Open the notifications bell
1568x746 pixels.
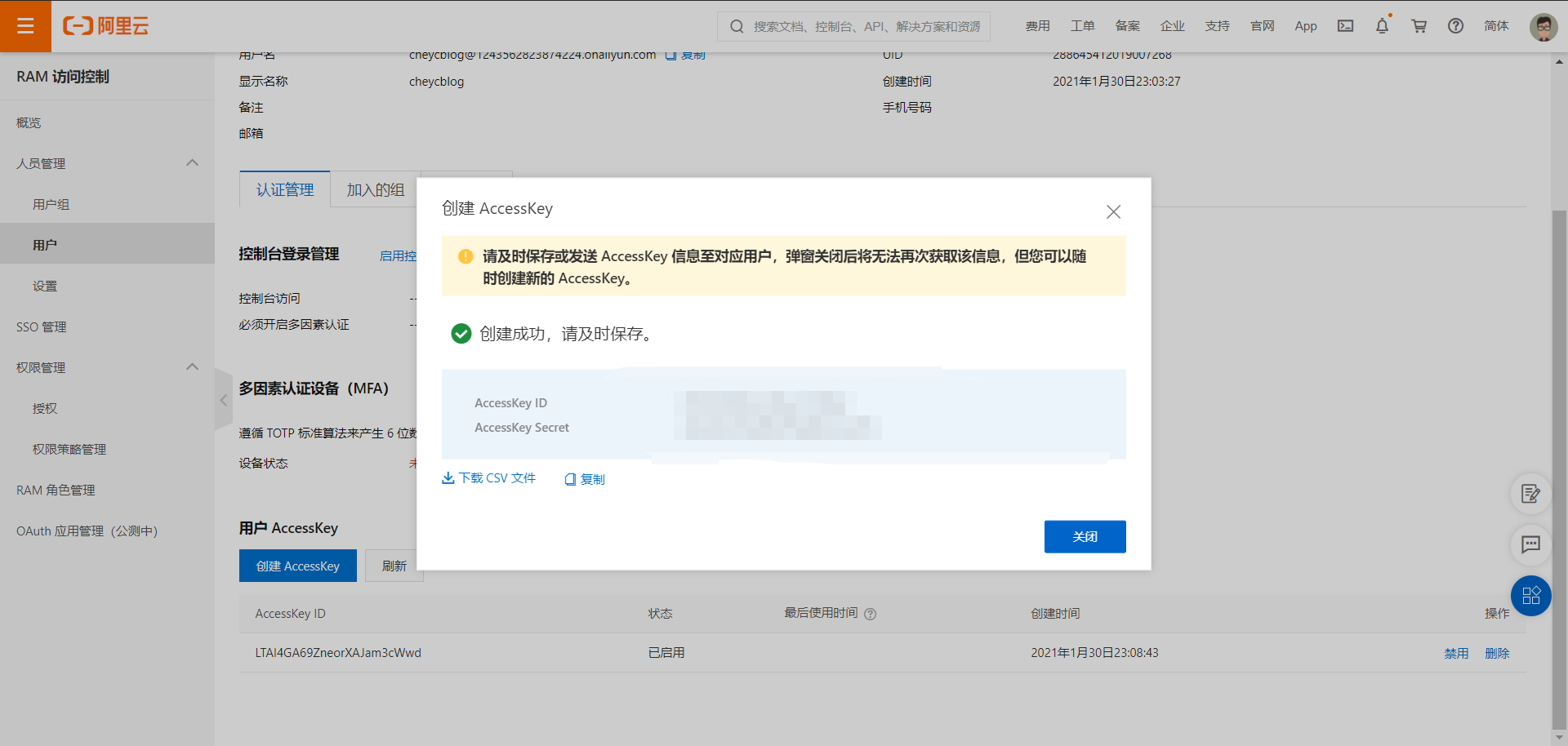[x=1382, y=26]
